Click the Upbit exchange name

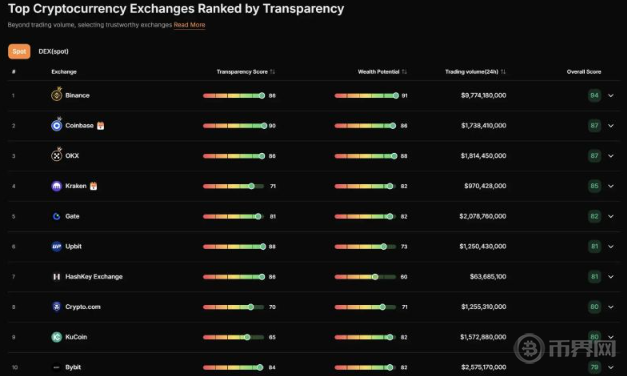point(73,246)
